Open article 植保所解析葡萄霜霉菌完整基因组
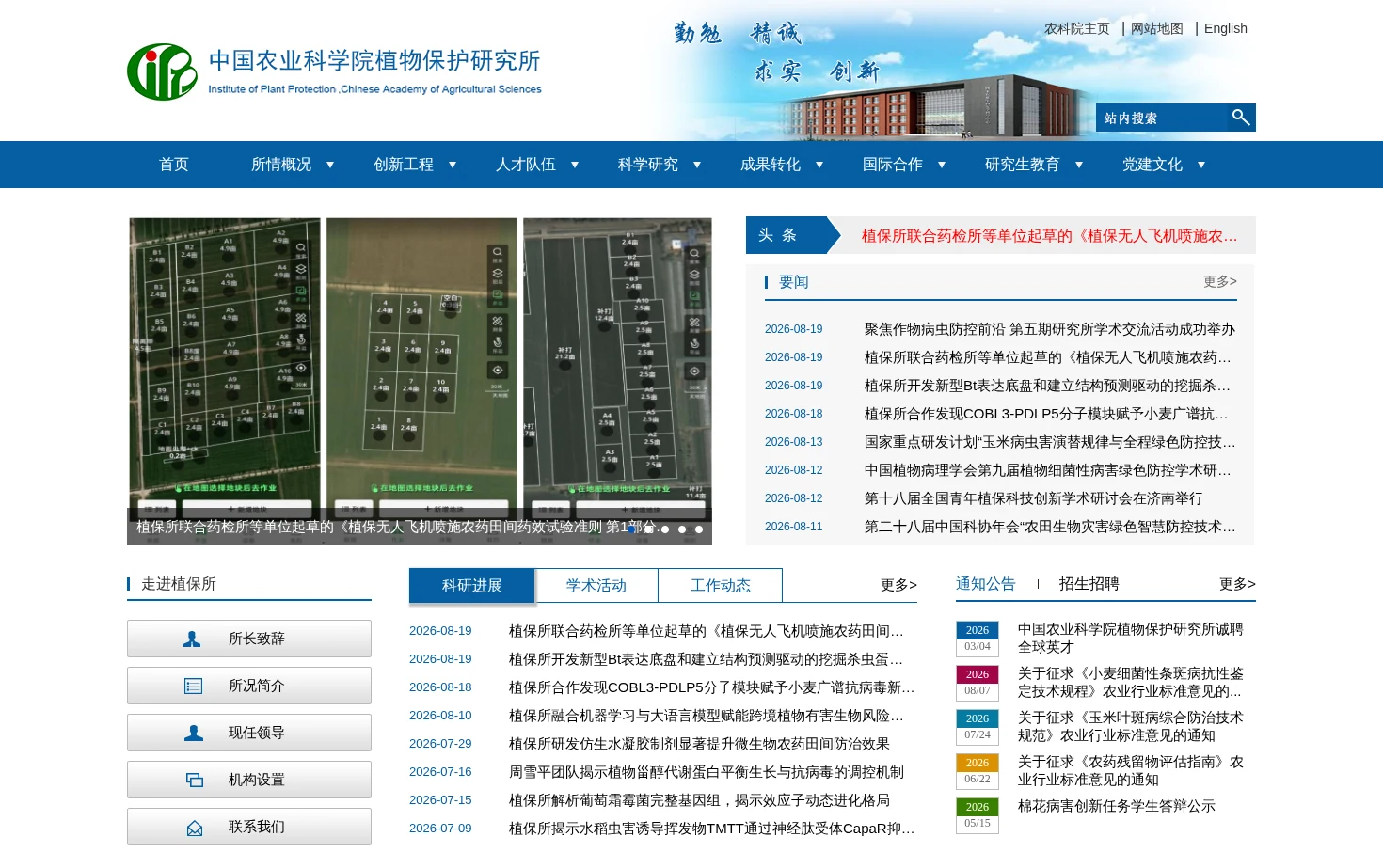The width and height of the screenshot is (1383, 868). [699, 800]
